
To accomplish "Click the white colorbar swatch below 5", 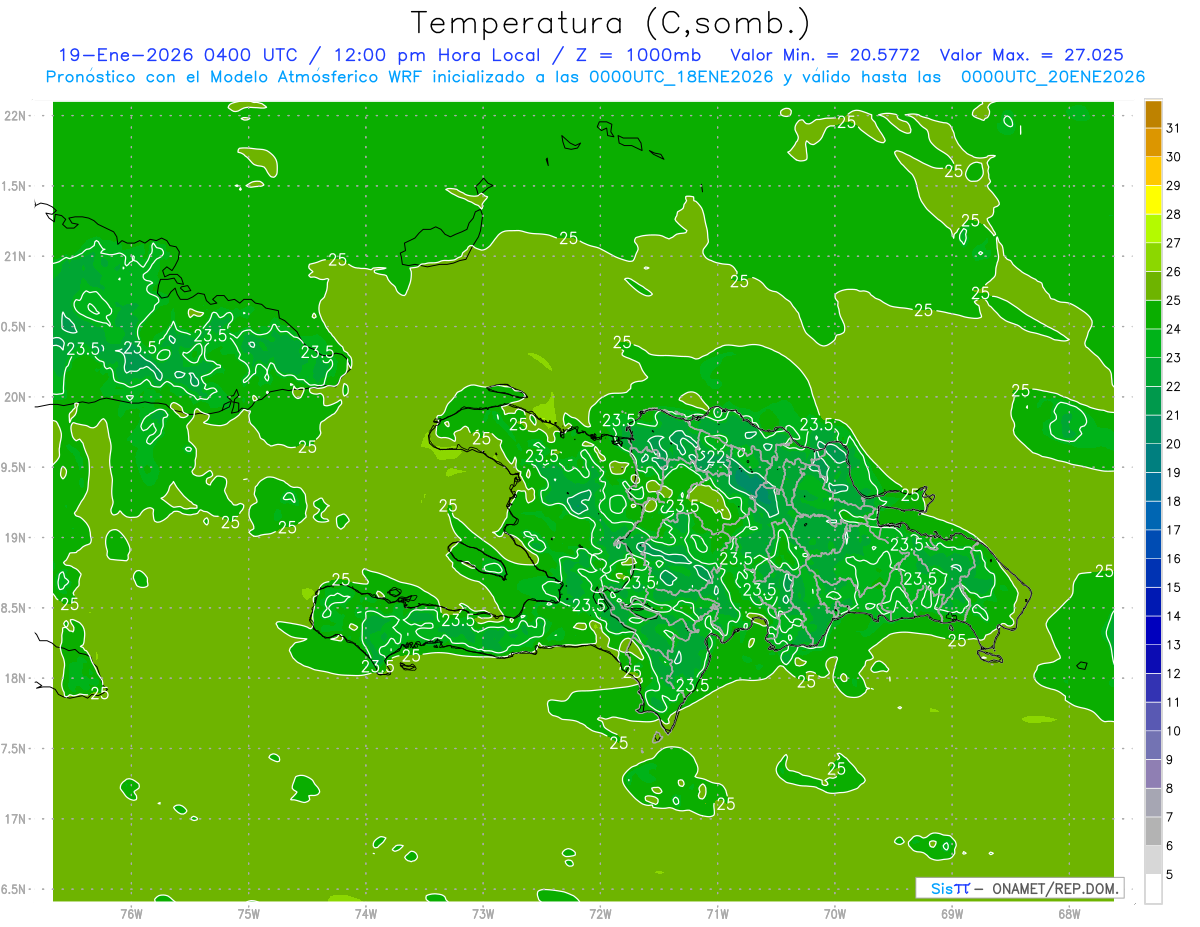I will [x=1153, y=889].
